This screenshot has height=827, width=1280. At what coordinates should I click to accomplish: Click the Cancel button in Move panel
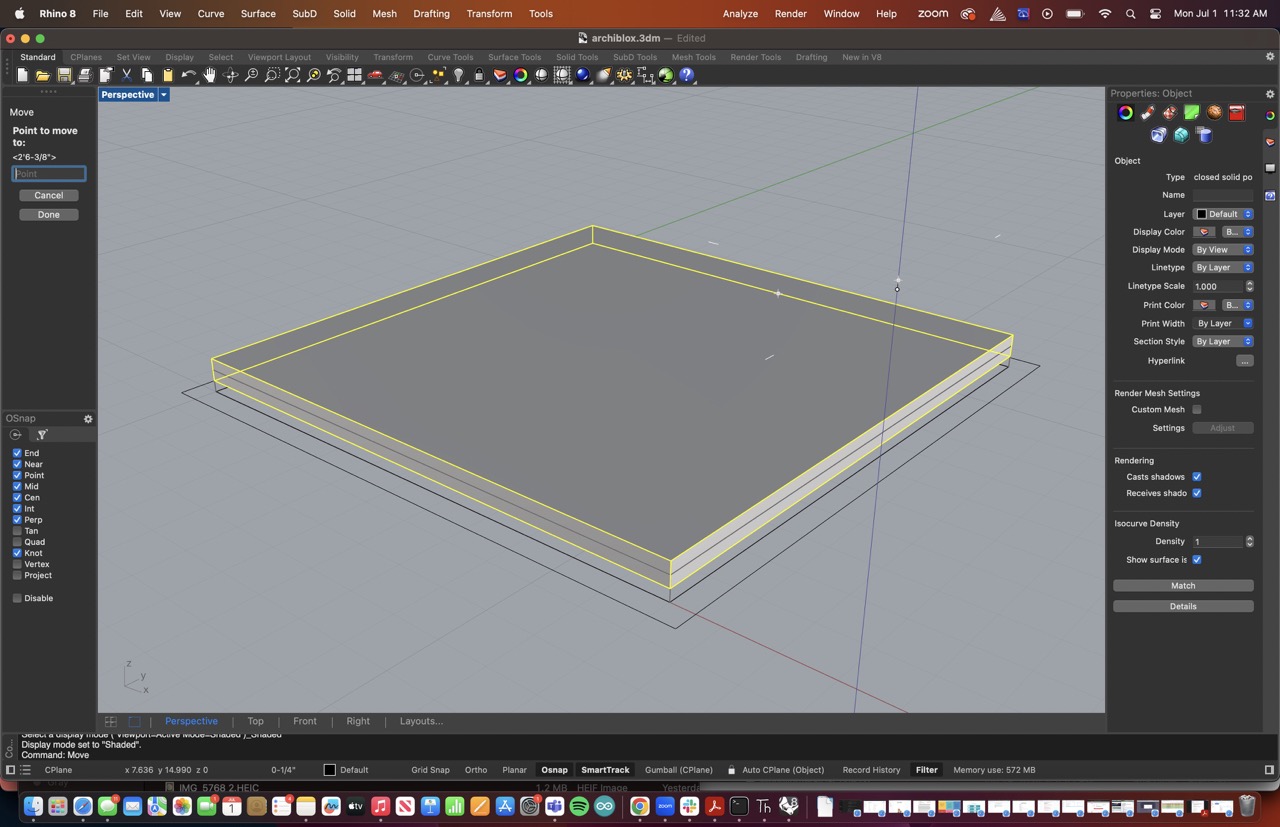tap(48, 196)
